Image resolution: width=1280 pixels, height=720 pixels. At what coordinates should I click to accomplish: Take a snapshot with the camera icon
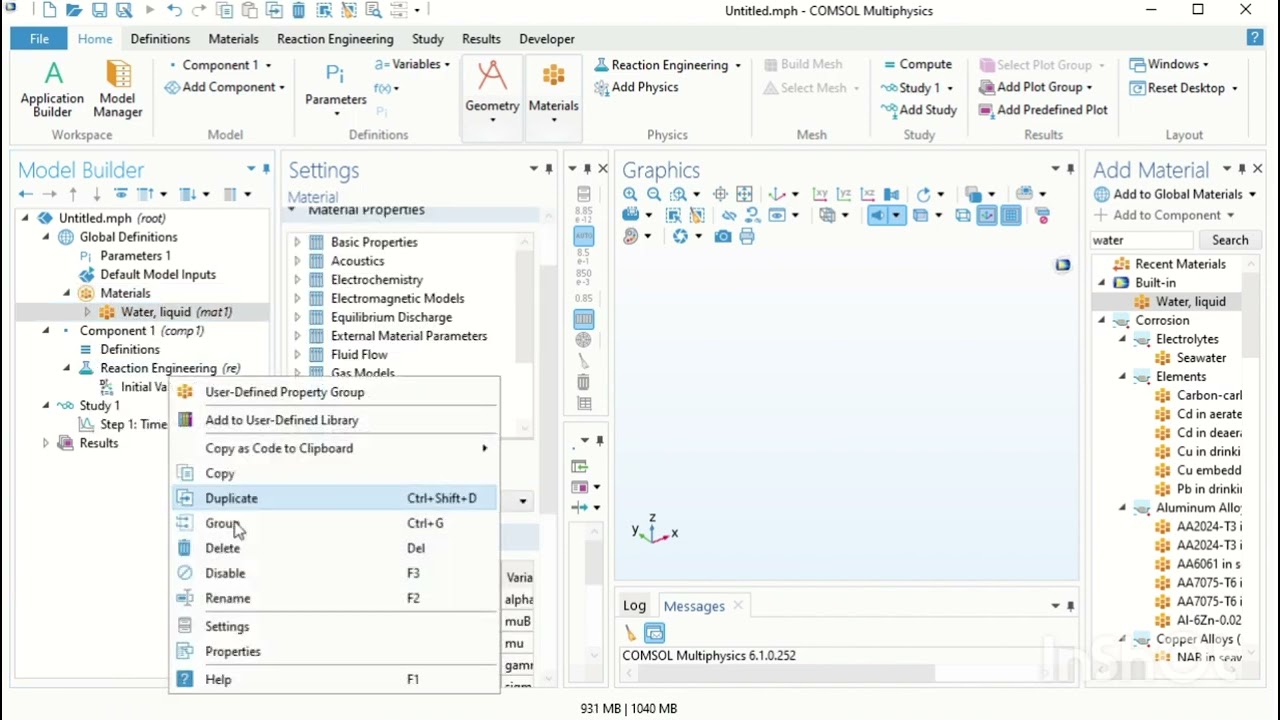pos(722,236)
